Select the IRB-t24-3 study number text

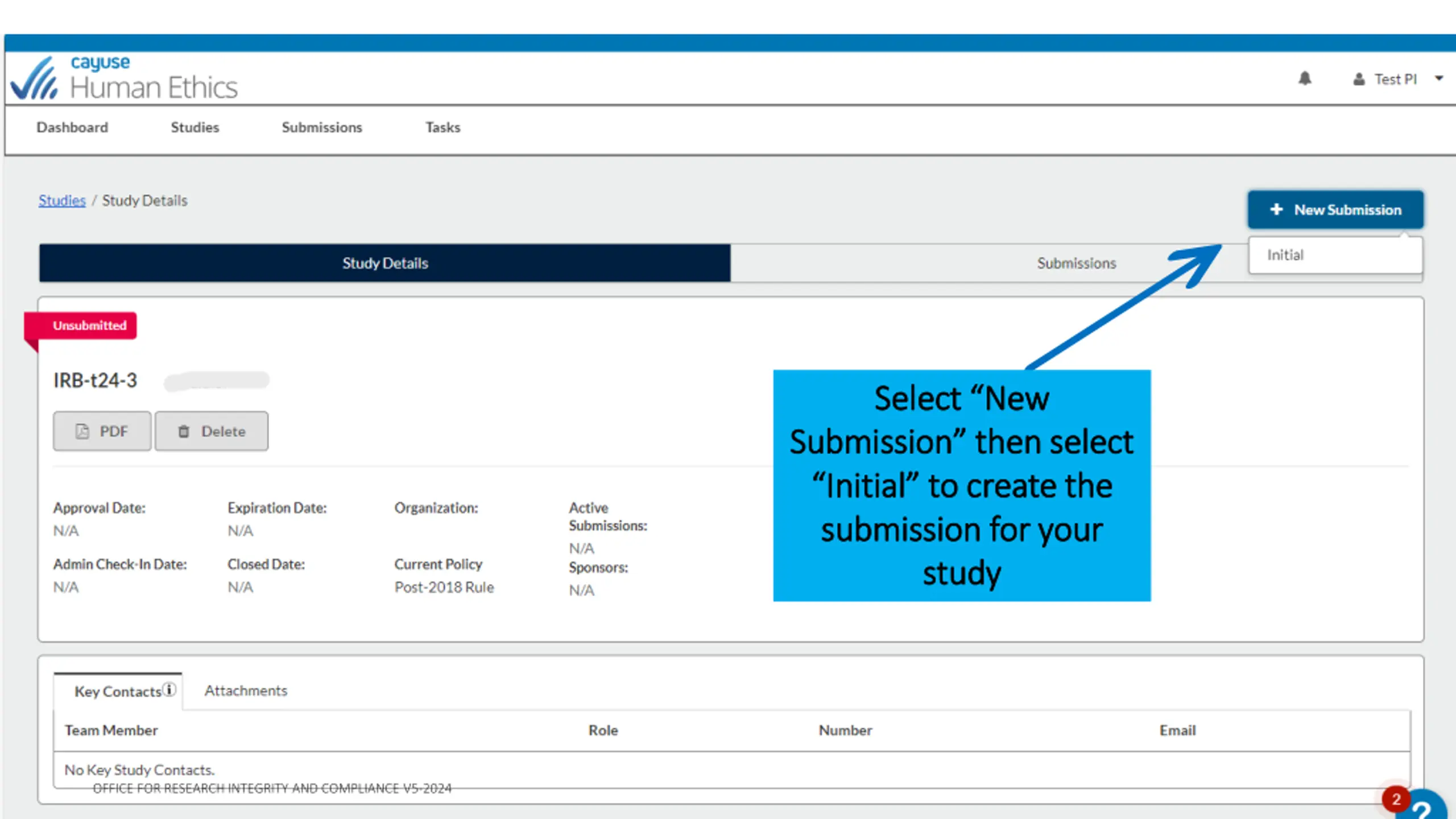(x=95, y=380)
